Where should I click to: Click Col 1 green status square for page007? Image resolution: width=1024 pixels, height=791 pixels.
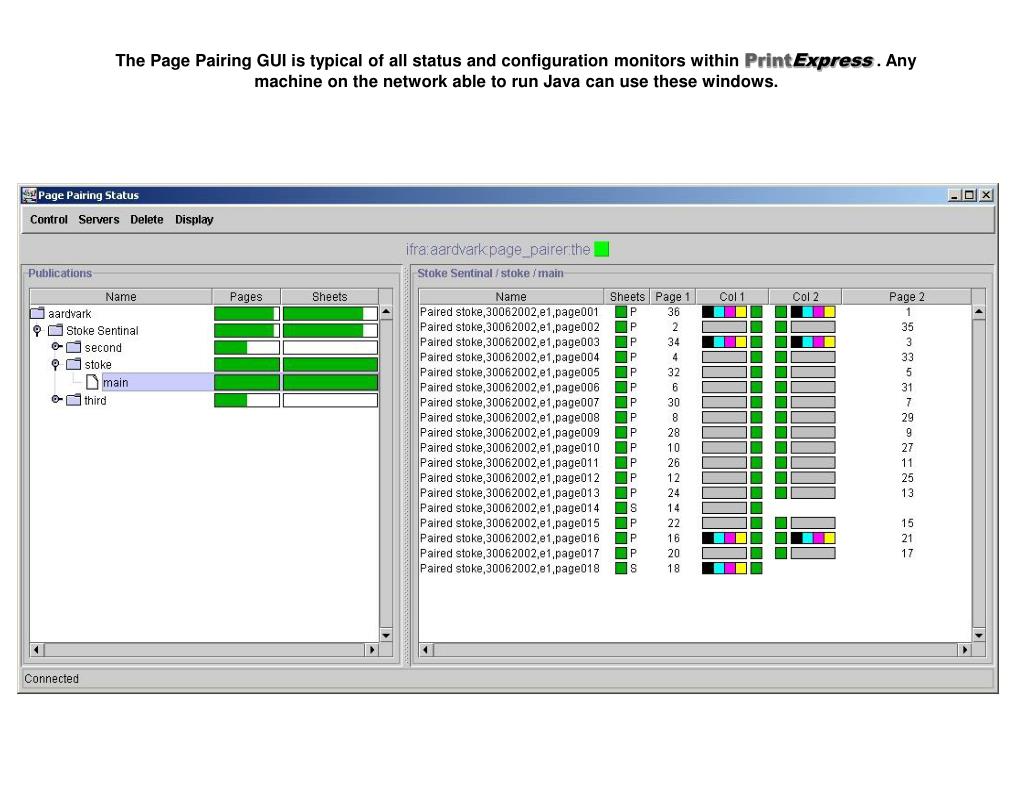[x=756, y=402]
